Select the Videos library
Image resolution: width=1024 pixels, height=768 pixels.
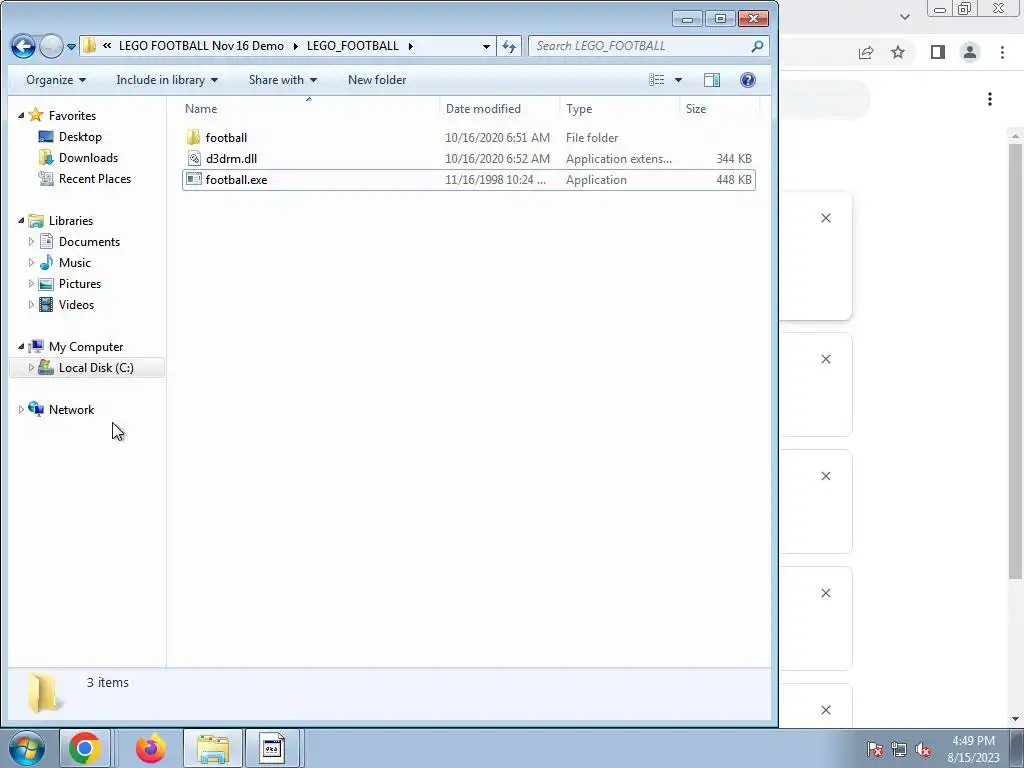[x=76, y=304]
